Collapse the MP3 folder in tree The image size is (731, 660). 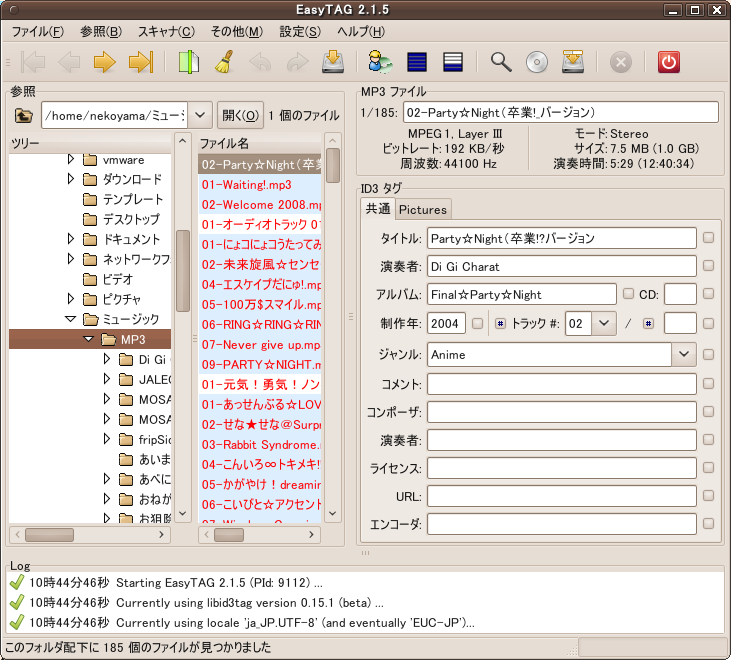[x=88, y=340]
